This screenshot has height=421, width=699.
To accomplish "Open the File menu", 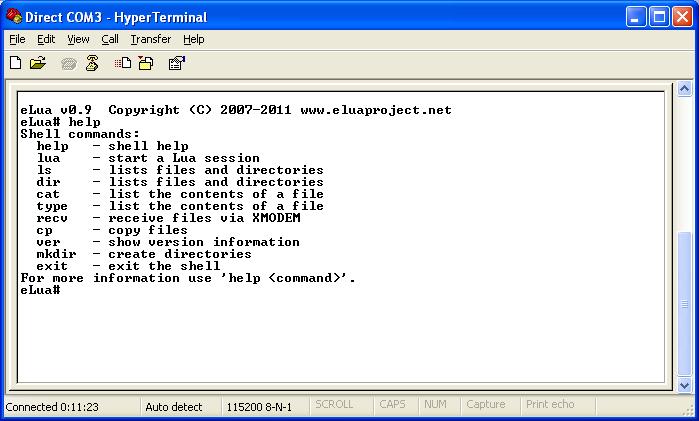I will pyautogui.click(x=17, y=39).
